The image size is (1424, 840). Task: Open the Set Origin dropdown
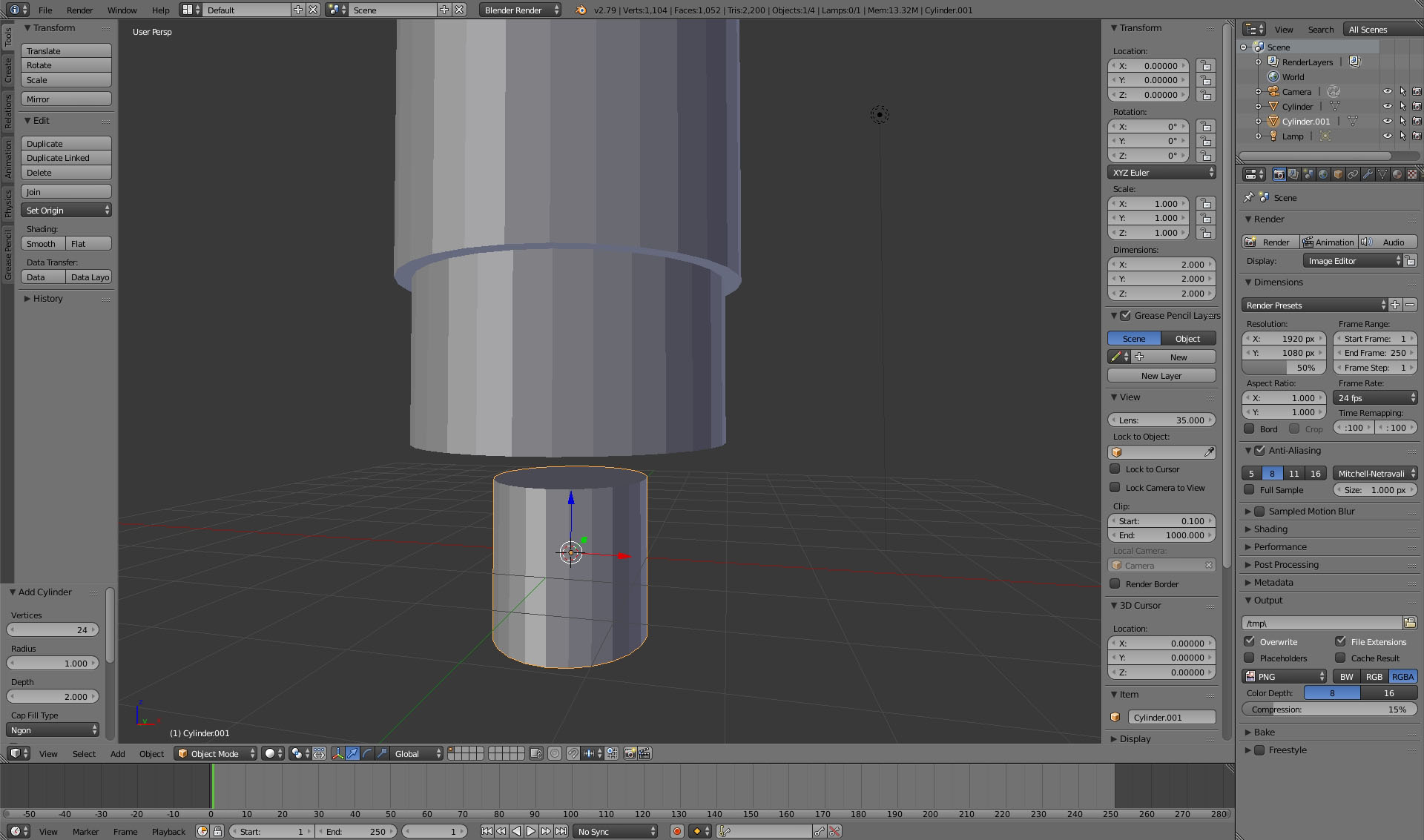tap(66, 211)
